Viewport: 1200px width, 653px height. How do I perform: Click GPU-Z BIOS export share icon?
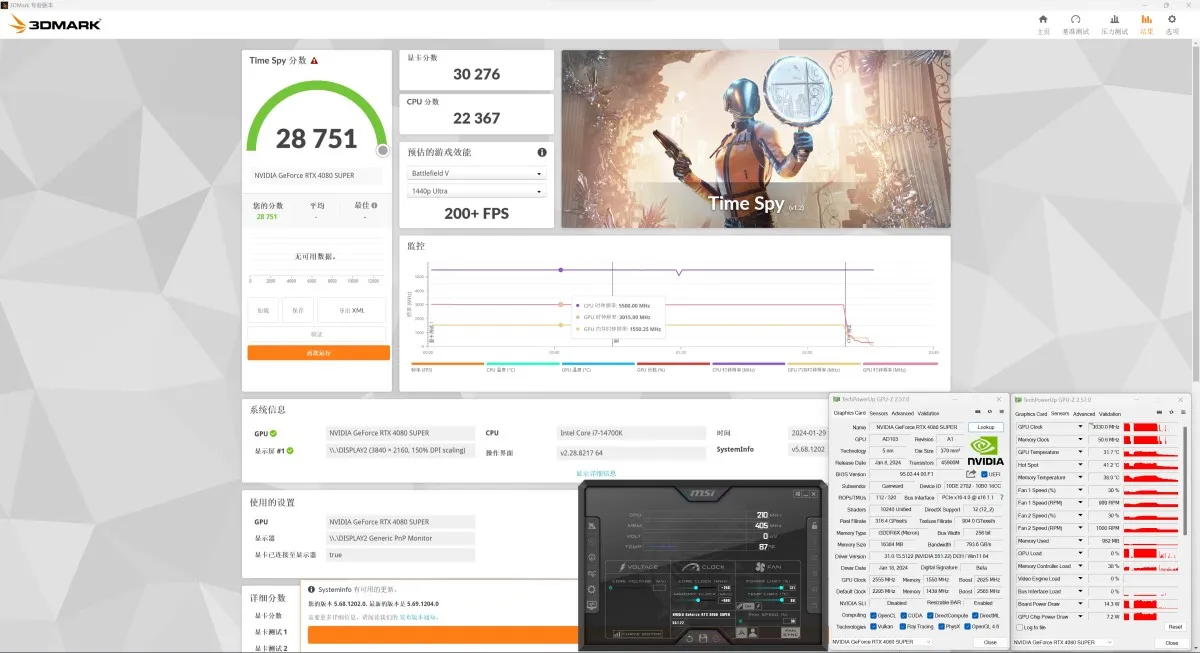coord(971,474)
